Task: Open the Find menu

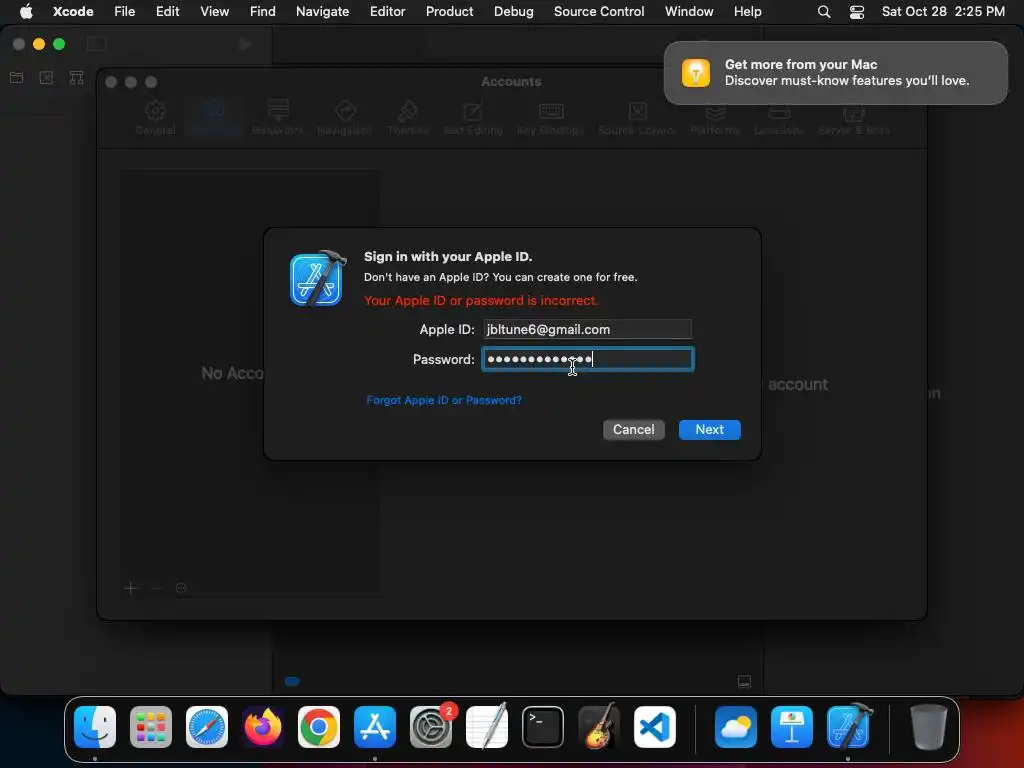Action: pos(263,12)
